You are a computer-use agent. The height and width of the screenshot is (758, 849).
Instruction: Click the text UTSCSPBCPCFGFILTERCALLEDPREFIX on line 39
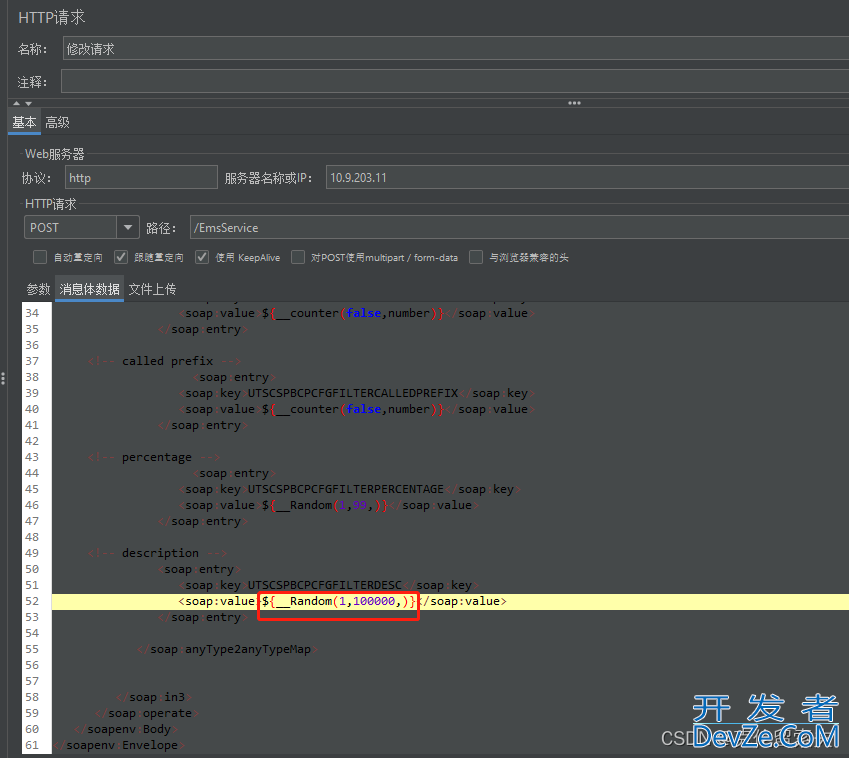[x=352, y=393]
